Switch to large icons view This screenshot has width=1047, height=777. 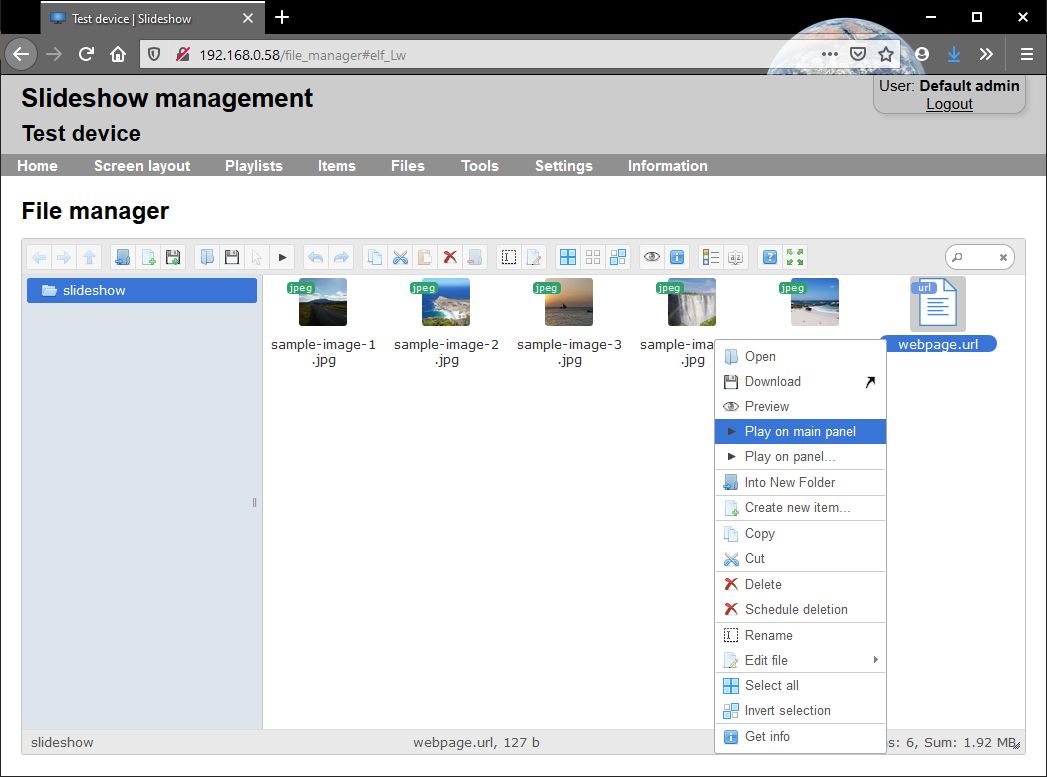pyautogui.click(x=568, y=258)
